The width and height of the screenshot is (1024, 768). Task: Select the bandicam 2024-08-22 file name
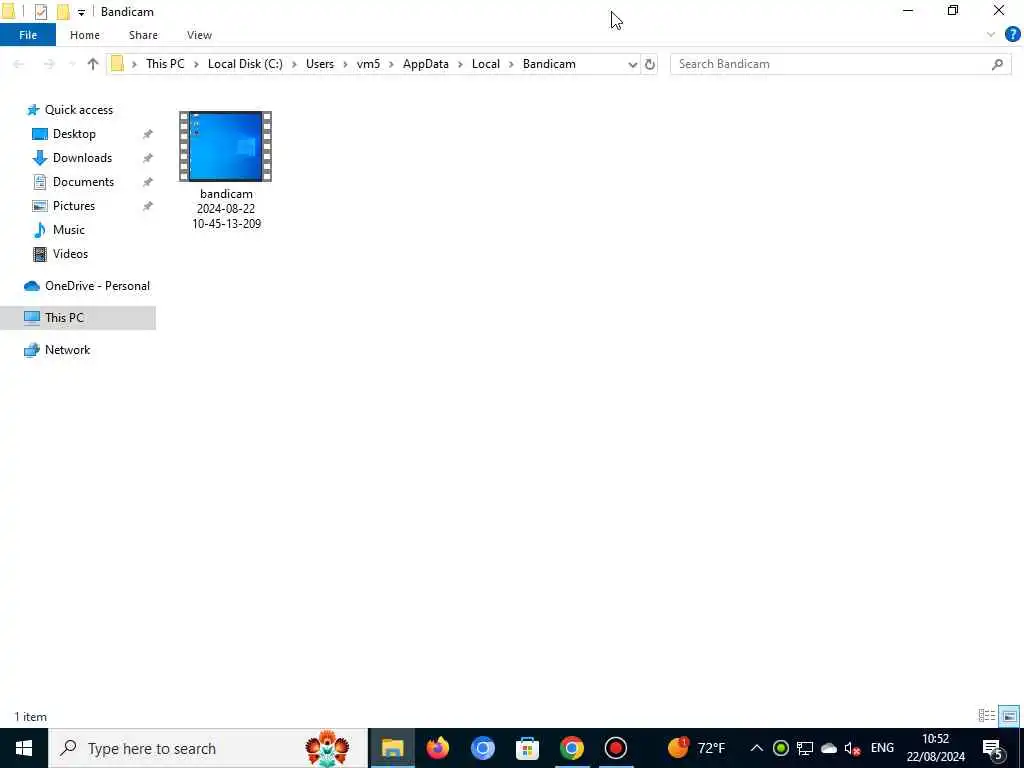coord(227,209)
